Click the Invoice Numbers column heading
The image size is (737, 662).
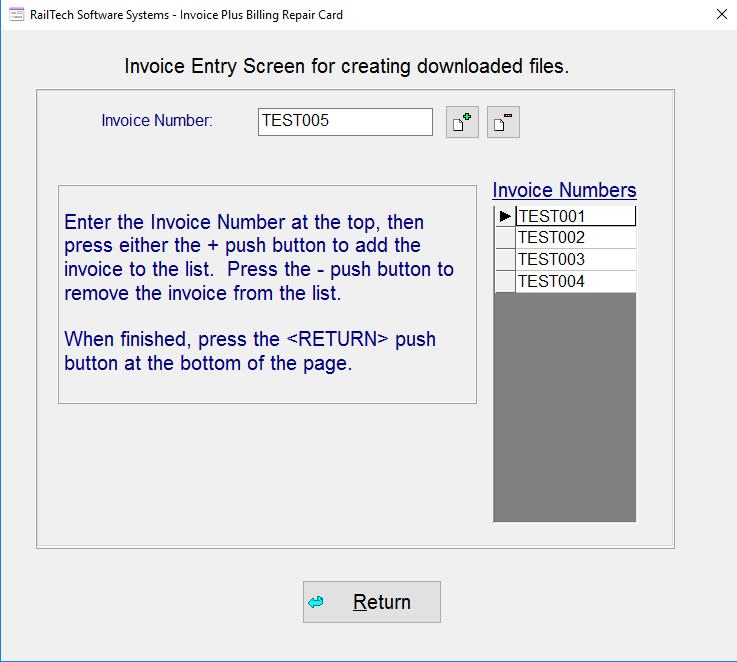[564, 190]
